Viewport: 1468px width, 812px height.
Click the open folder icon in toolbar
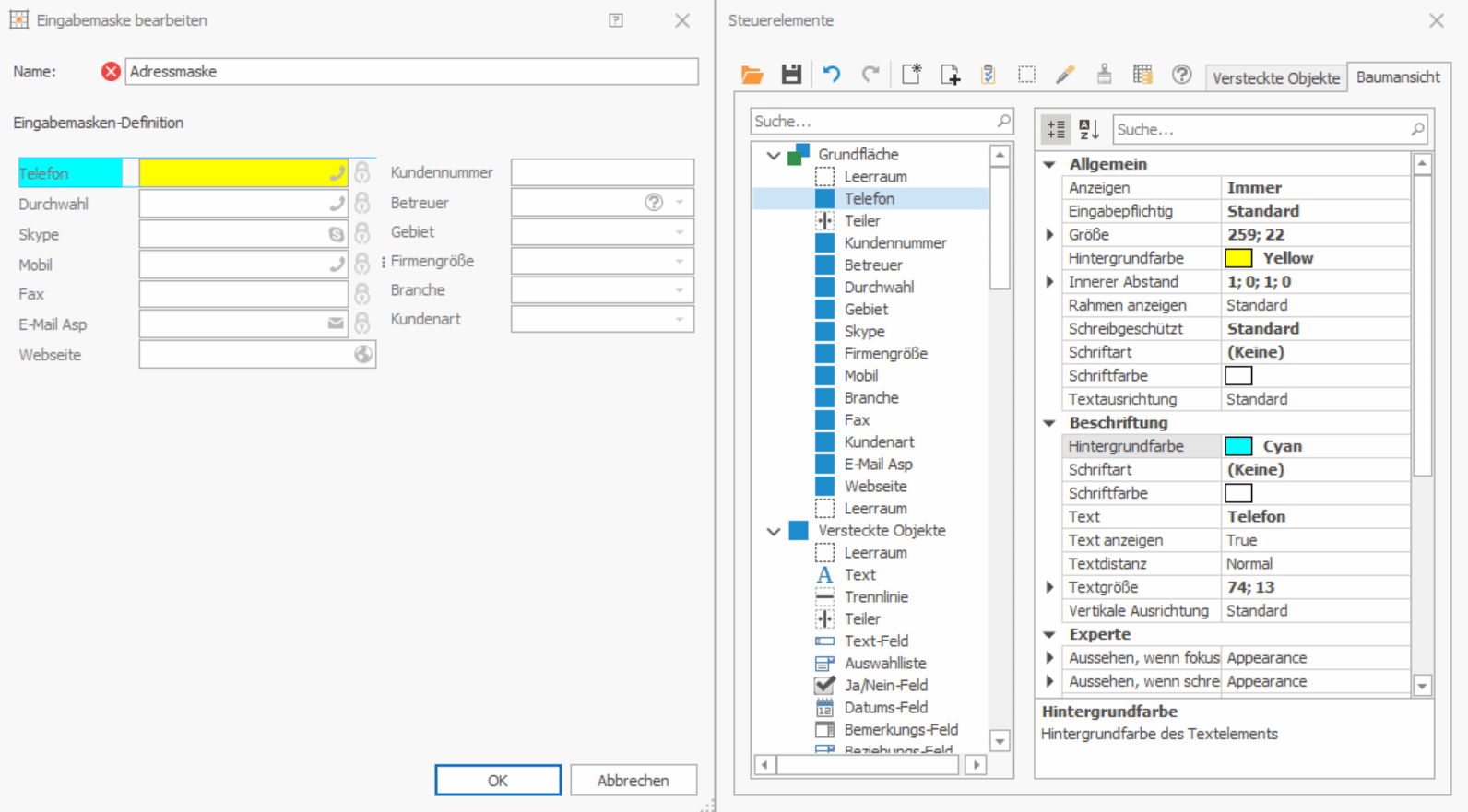(752, 75)
